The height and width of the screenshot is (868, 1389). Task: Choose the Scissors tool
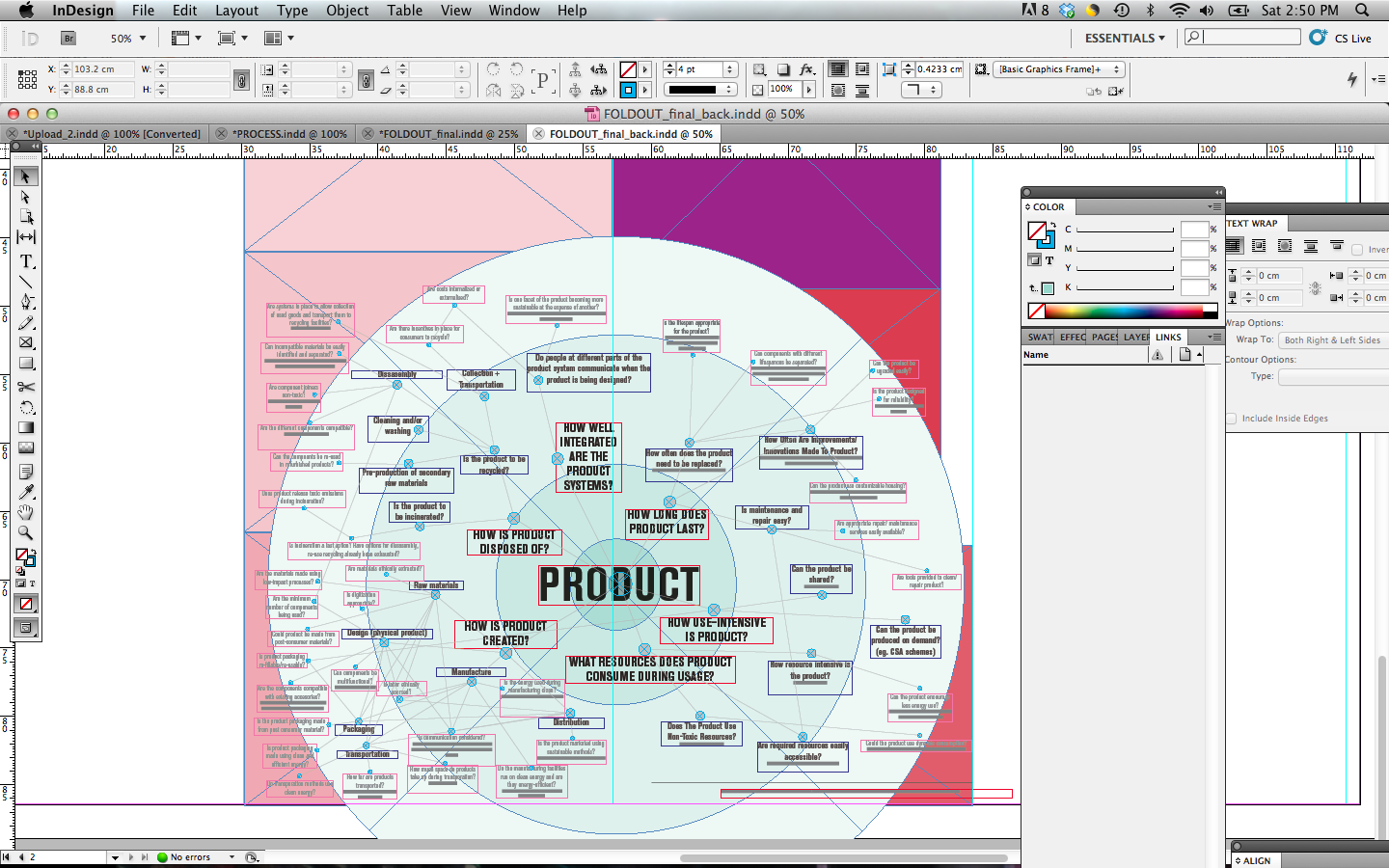[x=26, y=386]
